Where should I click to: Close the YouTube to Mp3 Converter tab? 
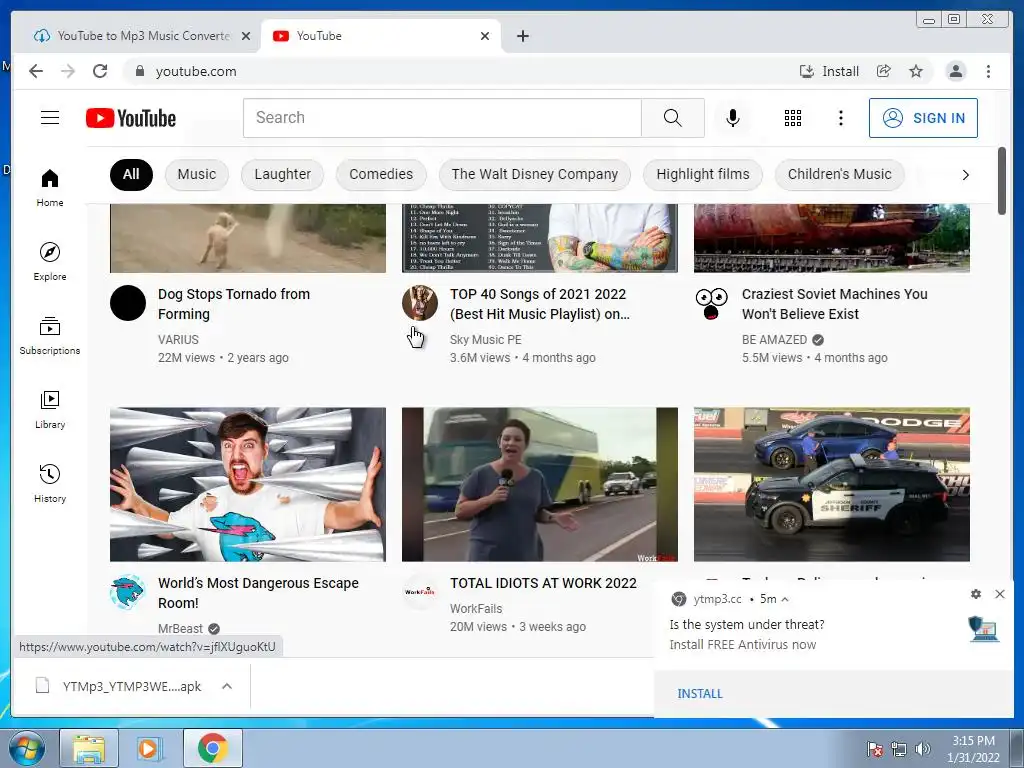(x=246, y=36)
